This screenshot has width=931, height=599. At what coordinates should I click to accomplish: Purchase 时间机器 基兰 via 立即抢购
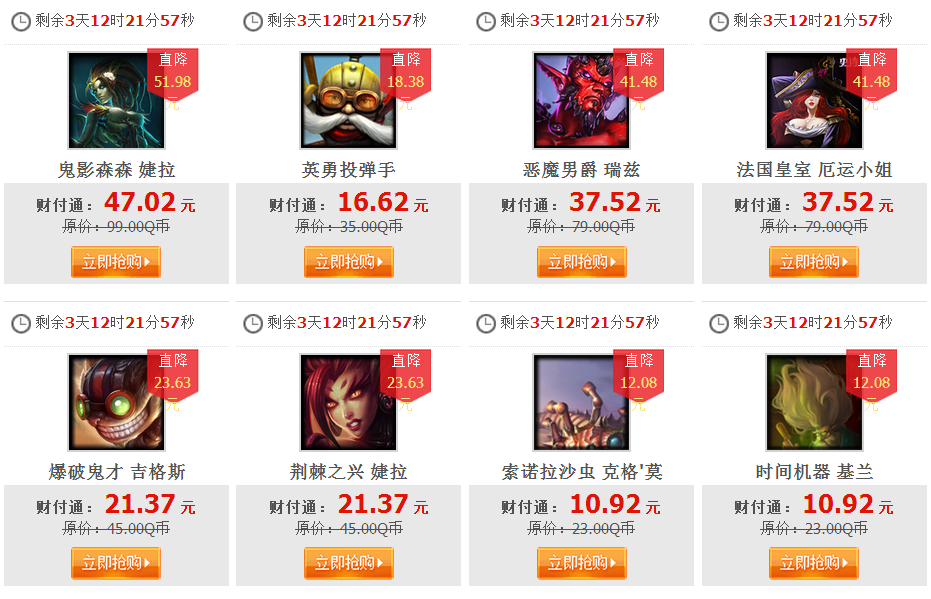click(813, 563)
